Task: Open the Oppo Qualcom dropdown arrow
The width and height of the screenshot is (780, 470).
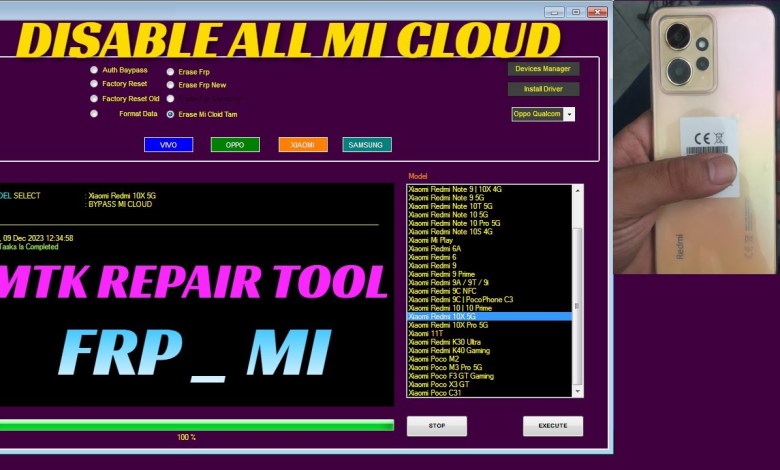Action: coord(570,114)
